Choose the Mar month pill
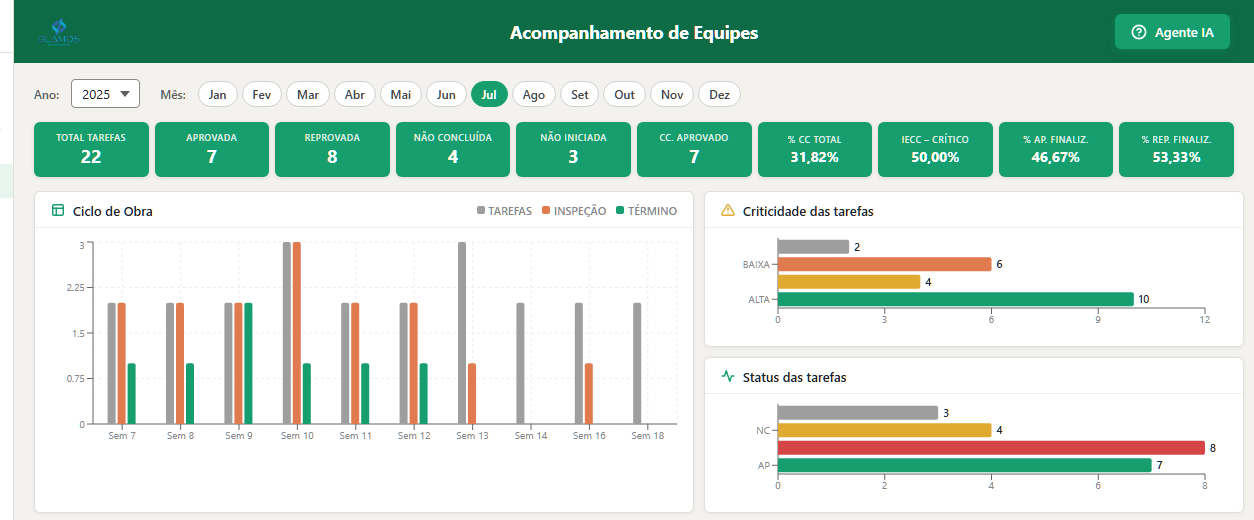Screen dimensions: 1254x520 click(x=308, y=94)
